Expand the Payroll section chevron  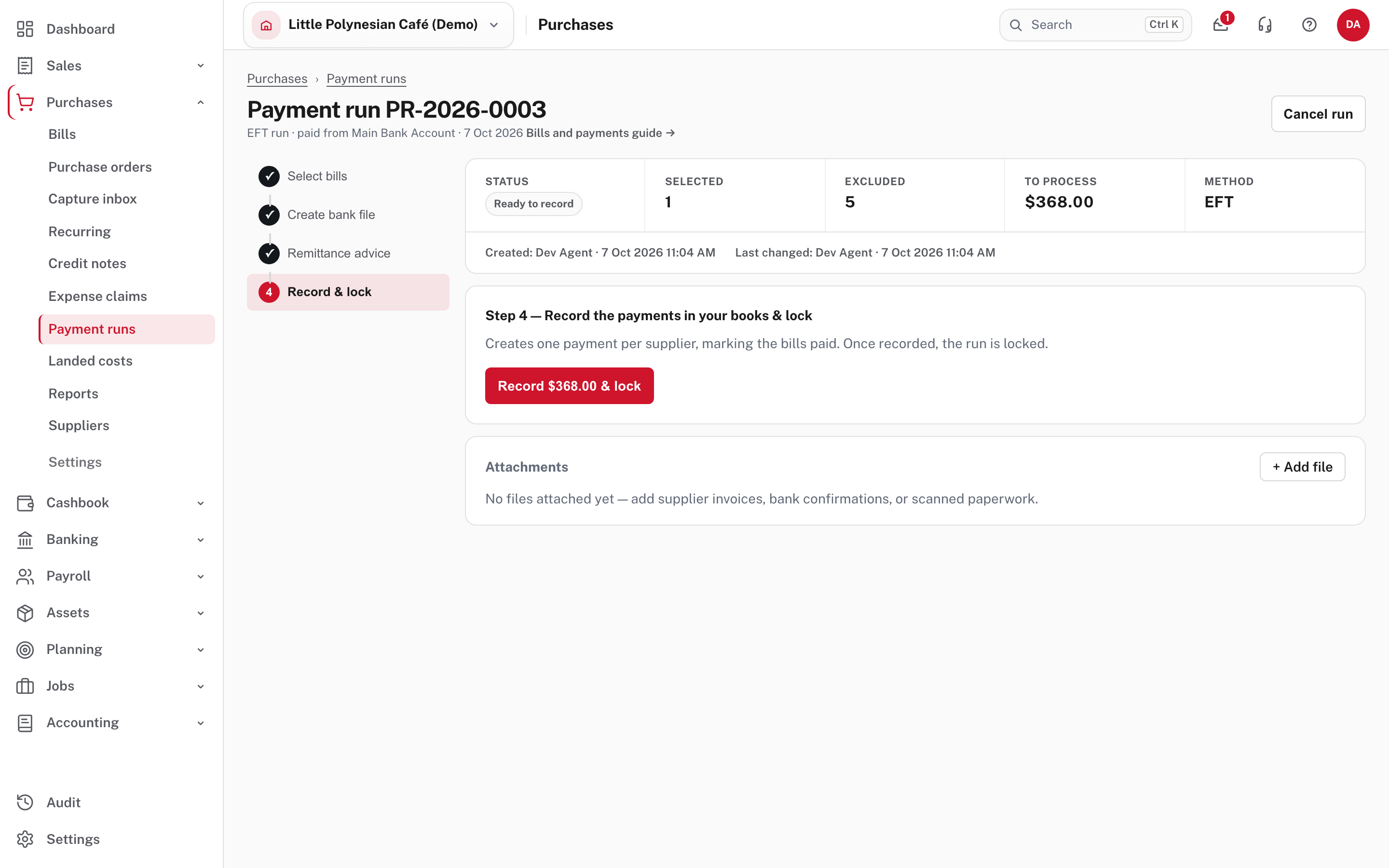(x=200, y=576)
